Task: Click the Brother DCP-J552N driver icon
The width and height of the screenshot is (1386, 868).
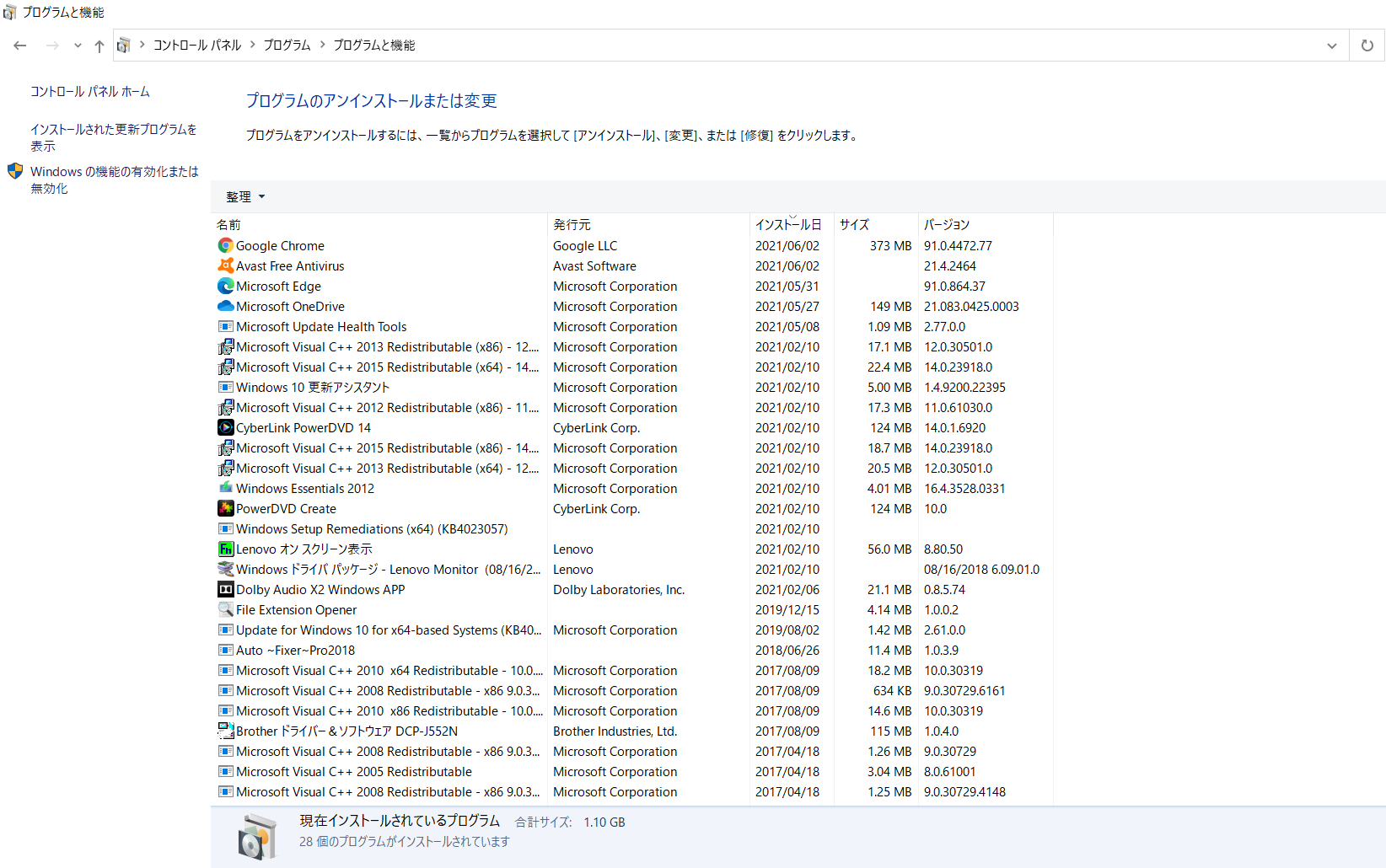Action: pyautogui.click(x=225, y=731)
